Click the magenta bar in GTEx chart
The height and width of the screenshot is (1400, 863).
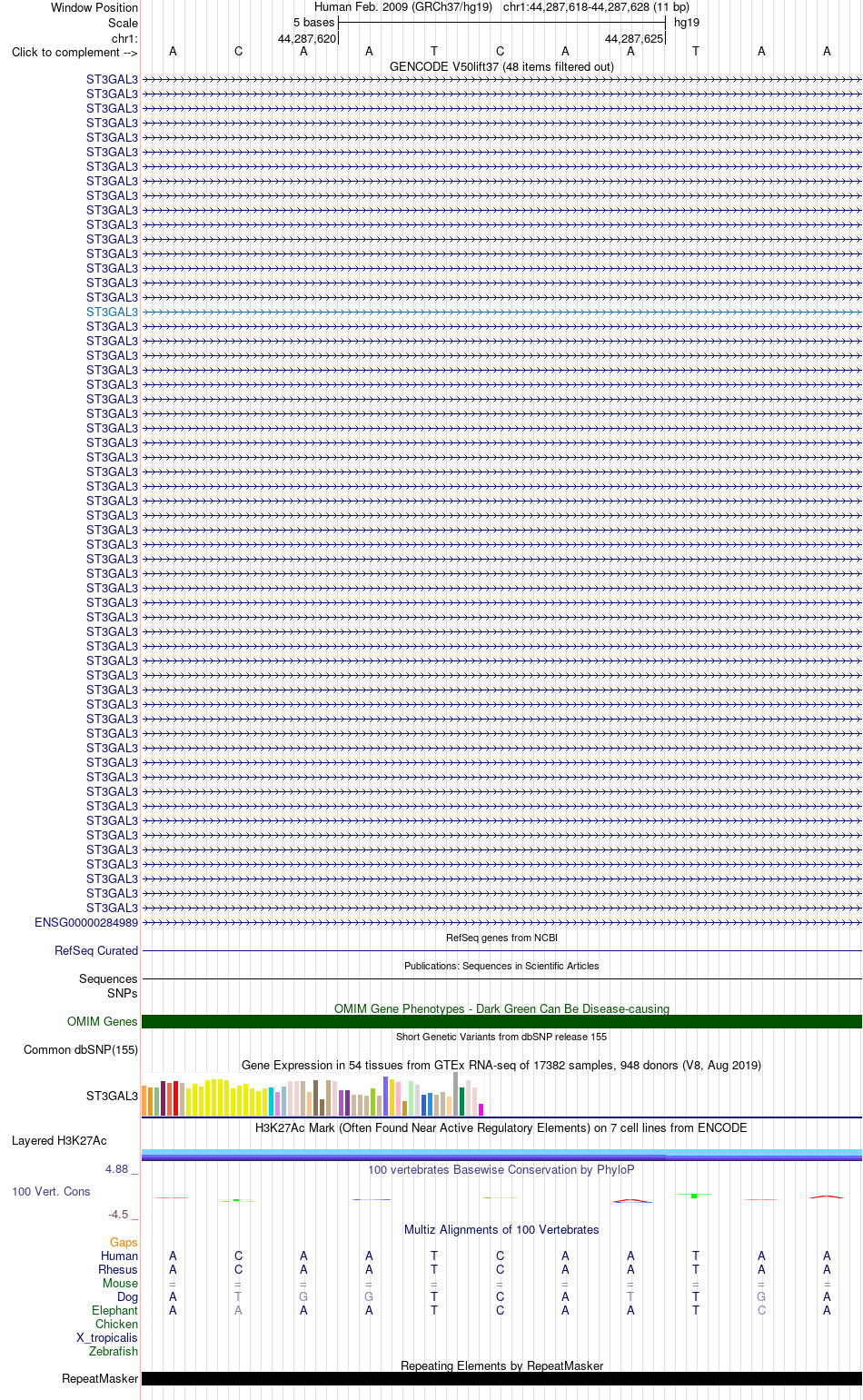coord(481,1109)
